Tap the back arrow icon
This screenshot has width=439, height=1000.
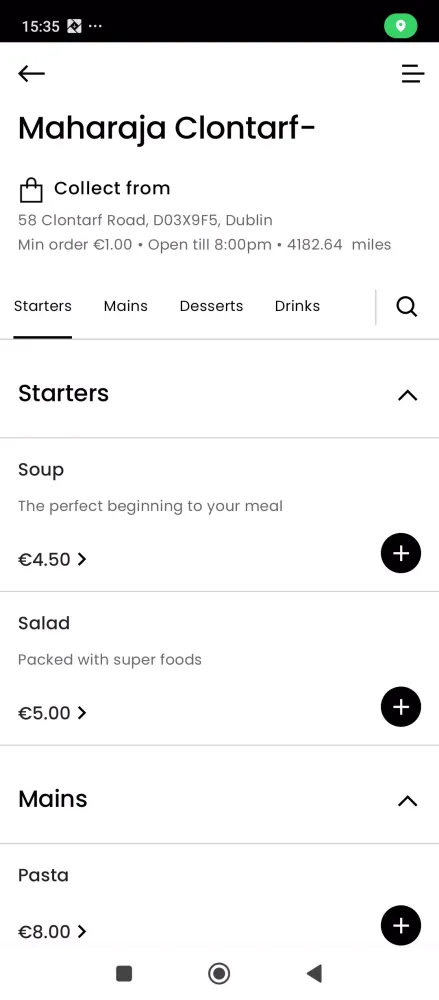31,74
